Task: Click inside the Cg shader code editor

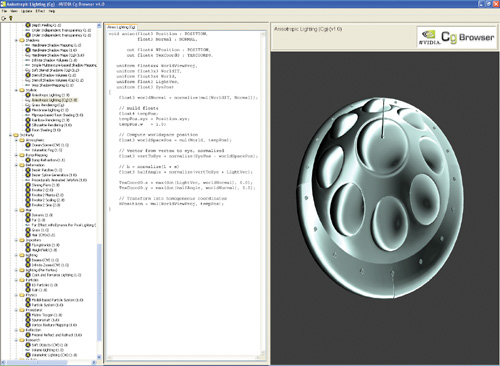Action: [185, 193]
